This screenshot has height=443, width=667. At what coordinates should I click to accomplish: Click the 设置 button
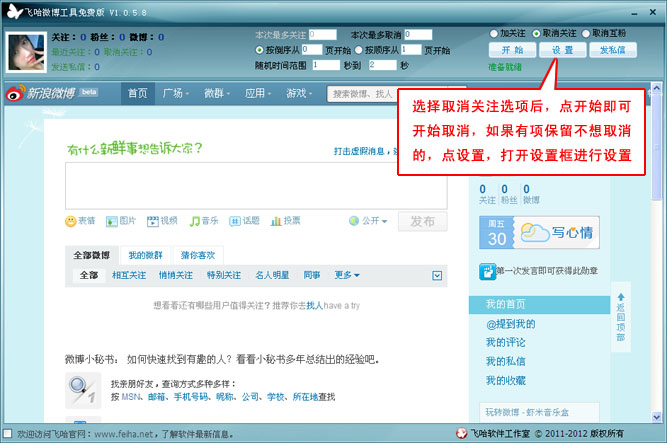pyautogui.click(x=562, y=50)
